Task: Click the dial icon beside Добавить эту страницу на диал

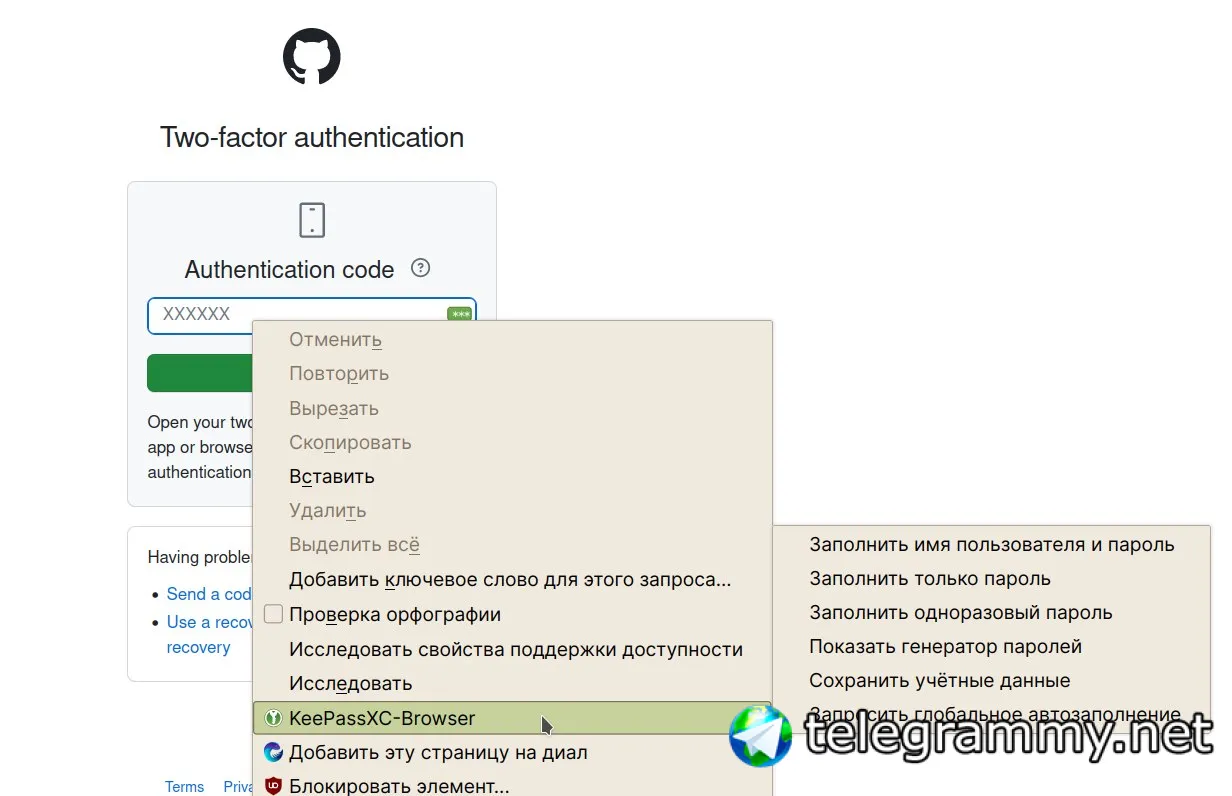Action: [x=273, y=752]
